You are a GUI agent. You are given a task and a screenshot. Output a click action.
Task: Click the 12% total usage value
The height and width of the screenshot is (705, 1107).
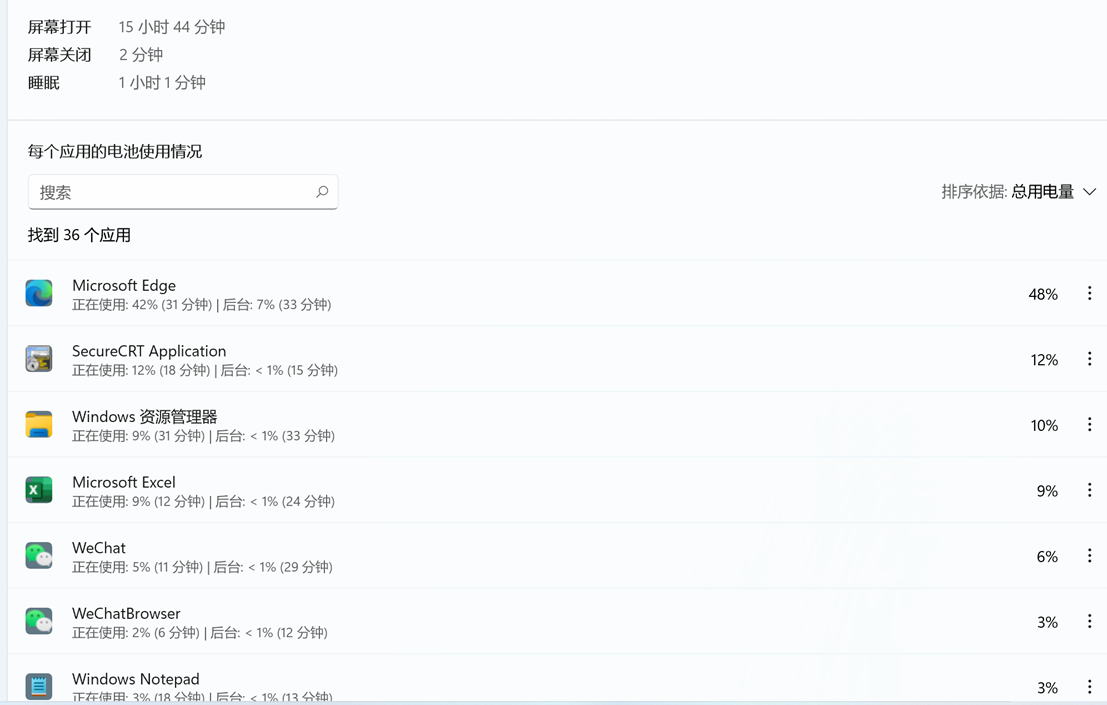tap(1044, 360)
